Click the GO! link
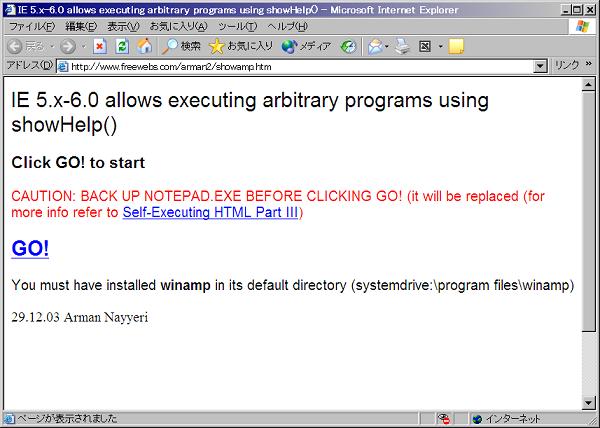 coord(30,248)
